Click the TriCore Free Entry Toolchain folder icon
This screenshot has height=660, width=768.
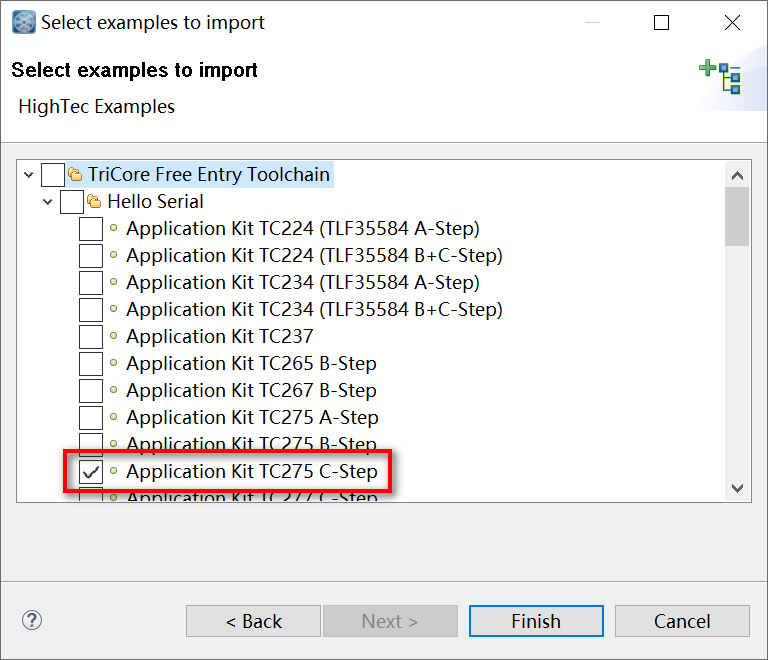click(x=75, y=174)
